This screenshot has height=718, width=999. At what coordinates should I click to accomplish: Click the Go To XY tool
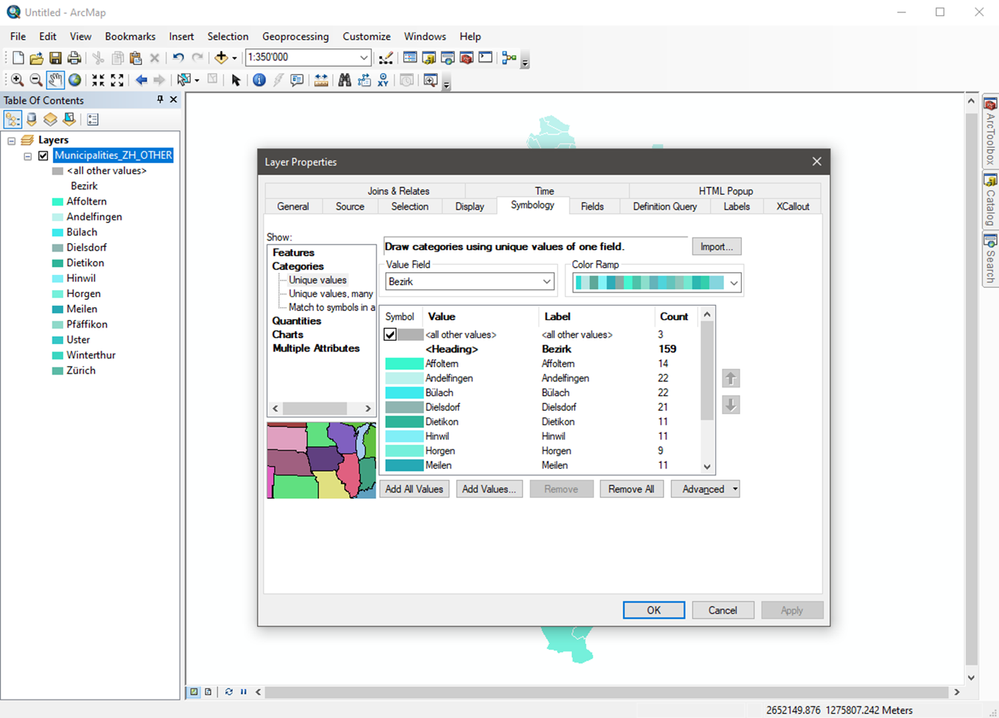click(x=383, y=80)
